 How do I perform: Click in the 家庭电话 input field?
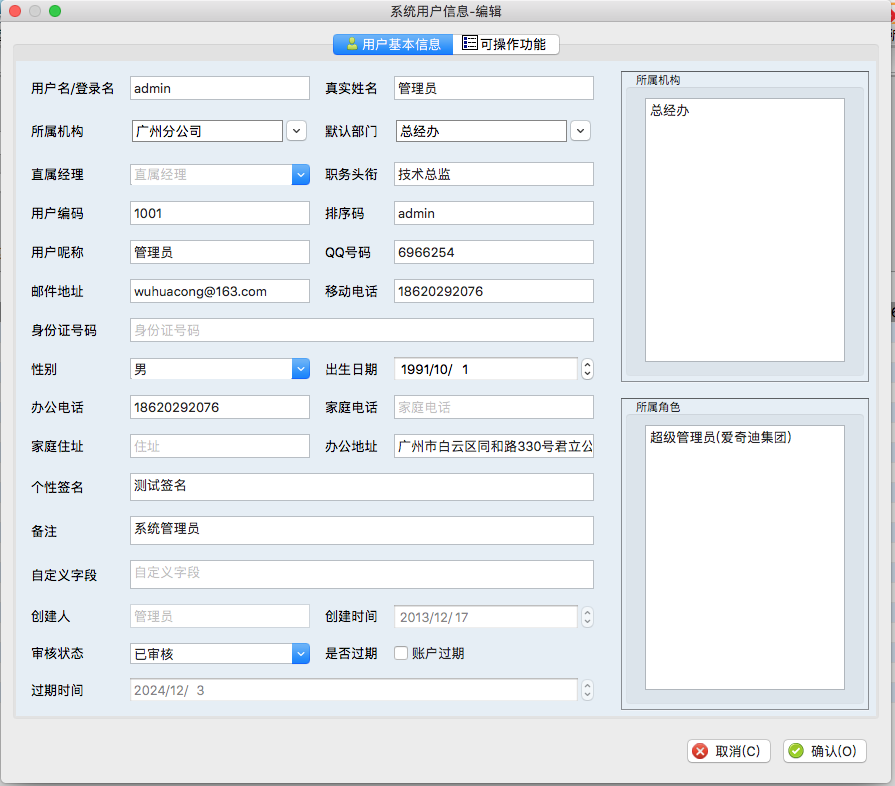[493, 407]
